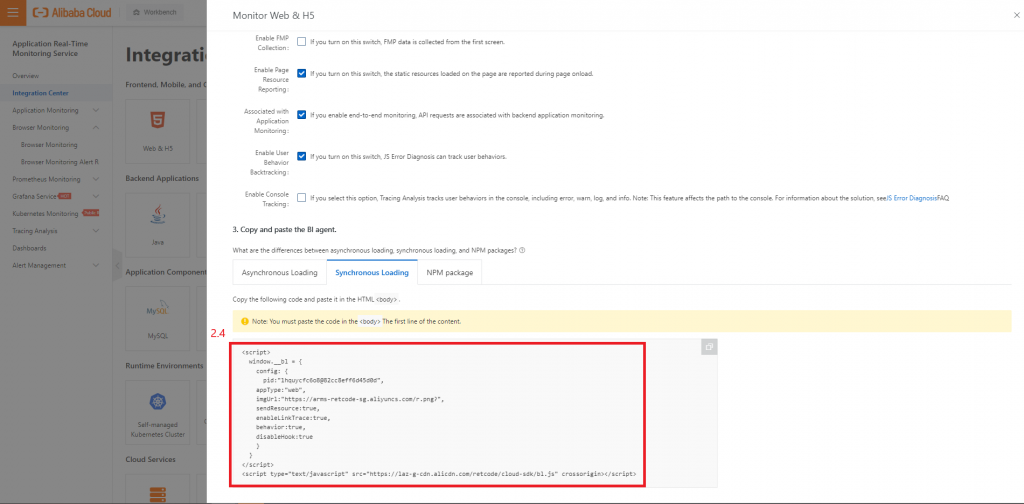
Task: Open Browser Monitoring Alert Rules sub-item
Action: (x=59, y=162)
